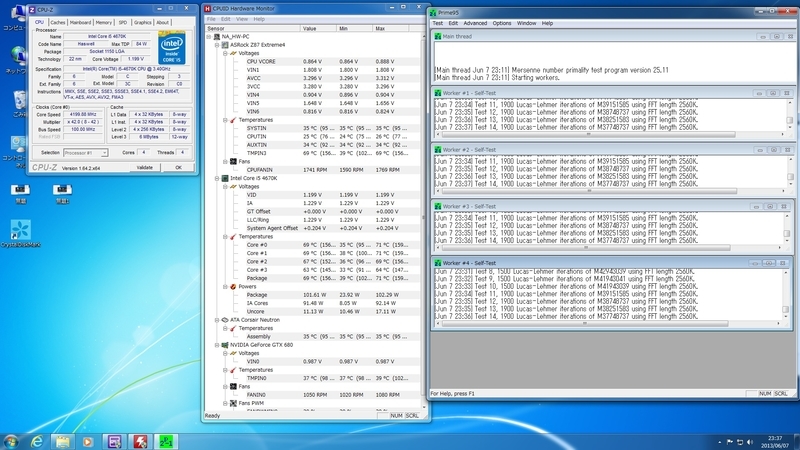Collapse the ASRock Z87 Extreme4 node
The image size is (800, 450).
pyautogui.click(x=217, y=45)
